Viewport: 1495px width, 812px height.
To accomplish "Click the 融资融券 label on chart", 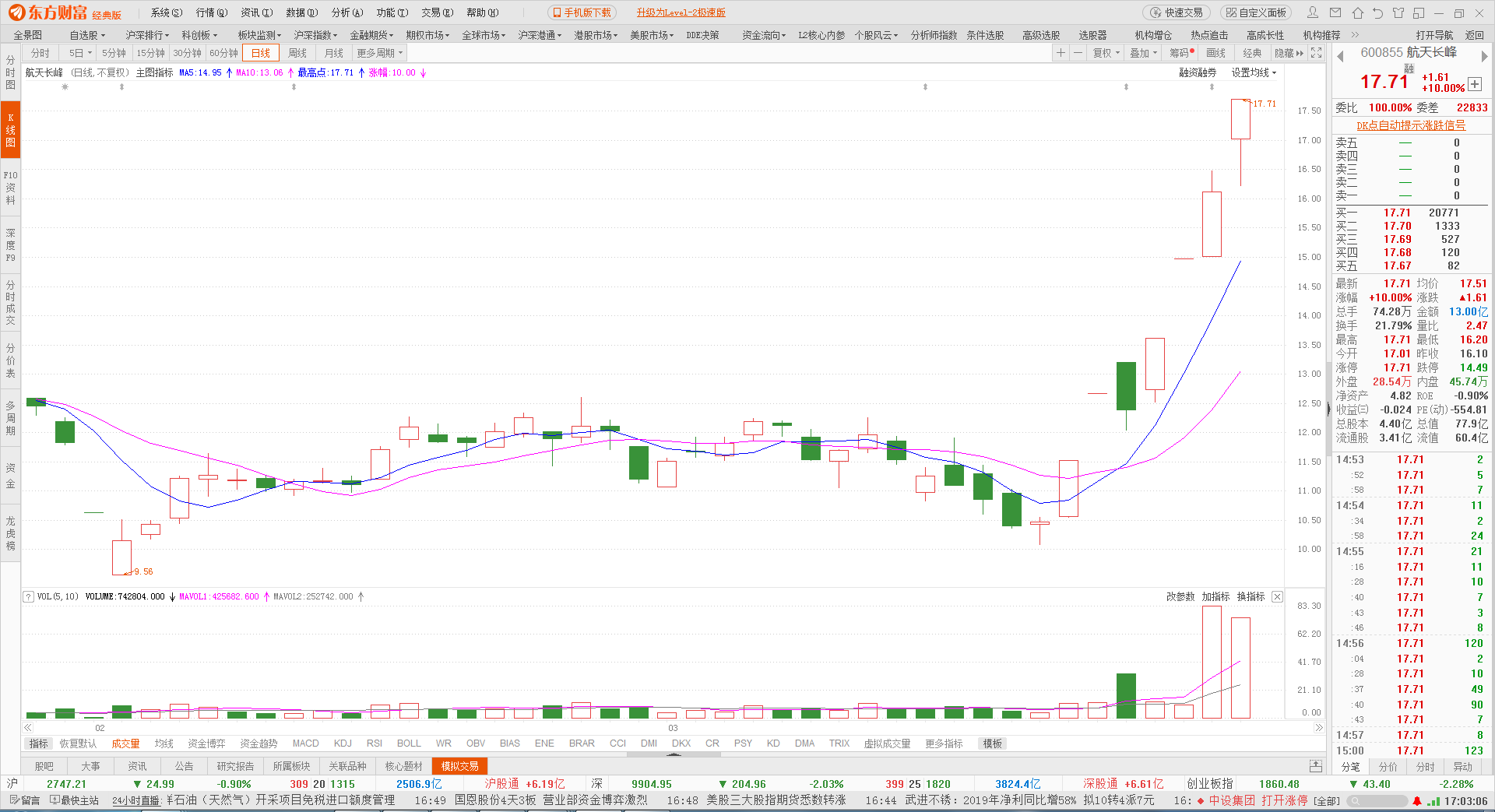I will (1198, 72).
